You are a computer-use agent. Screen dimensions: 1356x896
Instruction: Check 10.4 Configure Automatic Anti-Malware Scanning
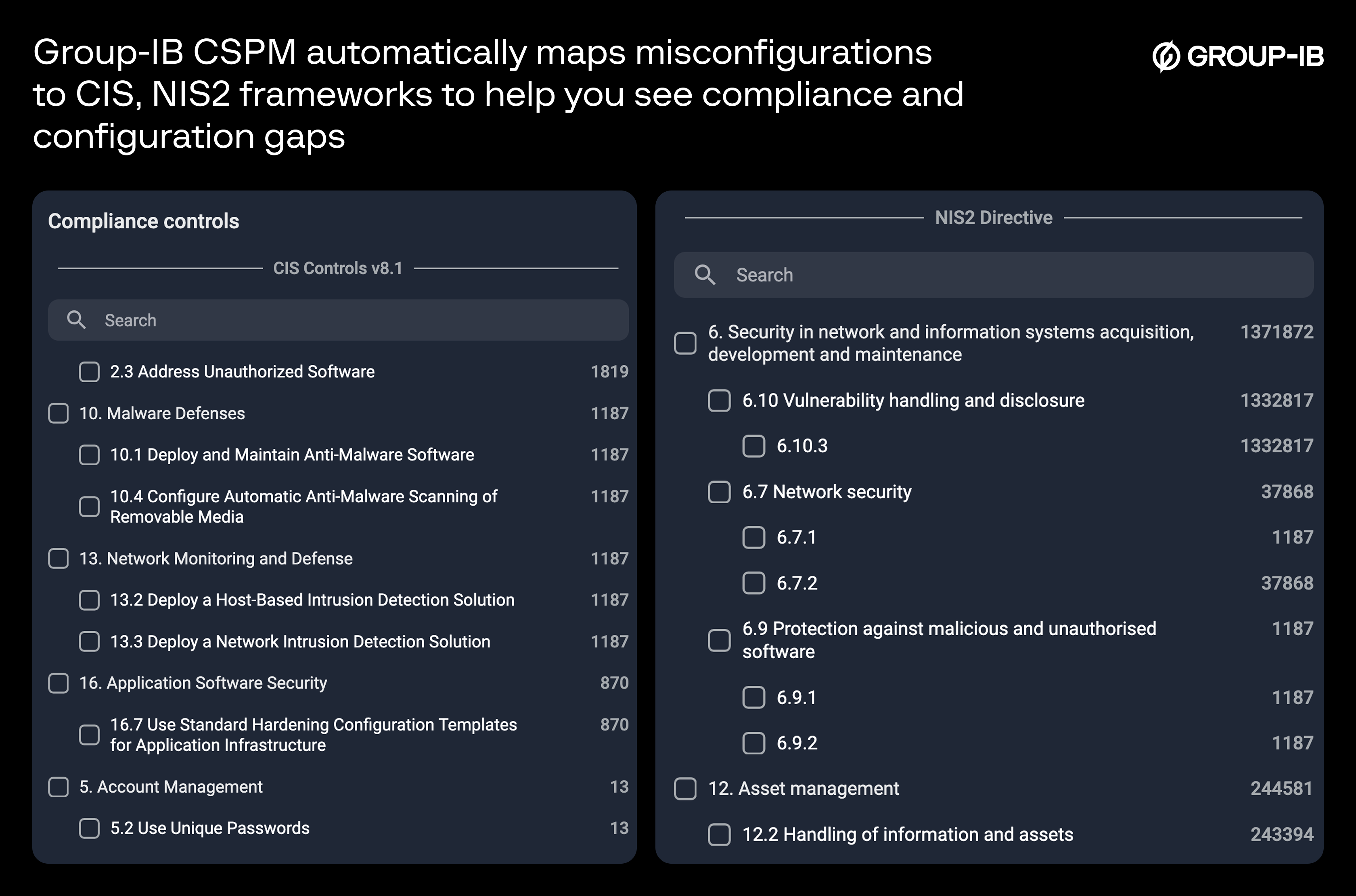pos(89,506)
